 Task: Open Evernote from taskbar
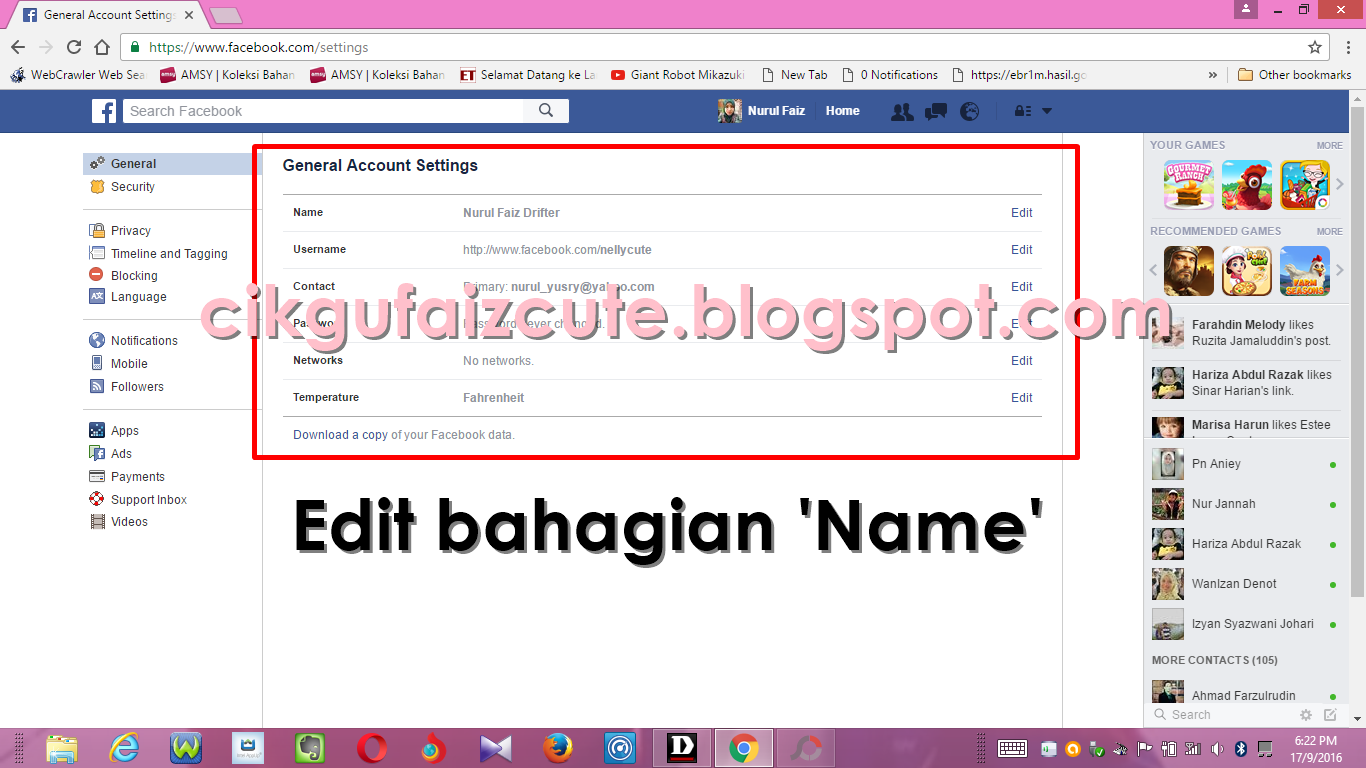pyautogui.click(x=310, y=748)
